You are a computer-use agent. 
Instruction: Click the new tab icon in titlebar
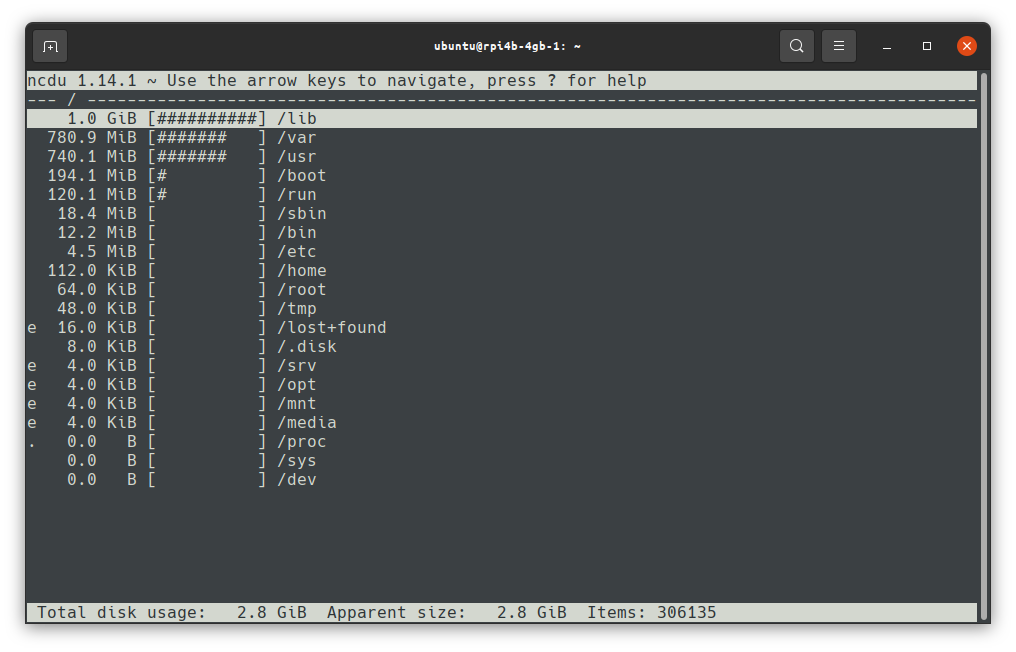click(x=50, y=46)
